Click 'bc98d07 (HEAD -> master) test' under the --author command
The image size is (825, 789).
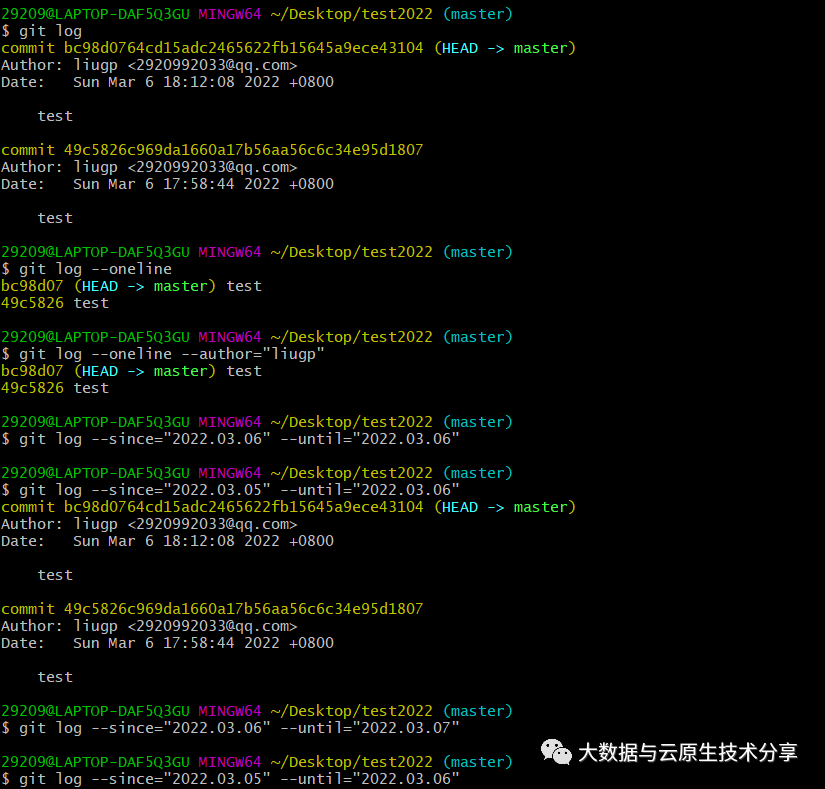(x=131, y=371)
